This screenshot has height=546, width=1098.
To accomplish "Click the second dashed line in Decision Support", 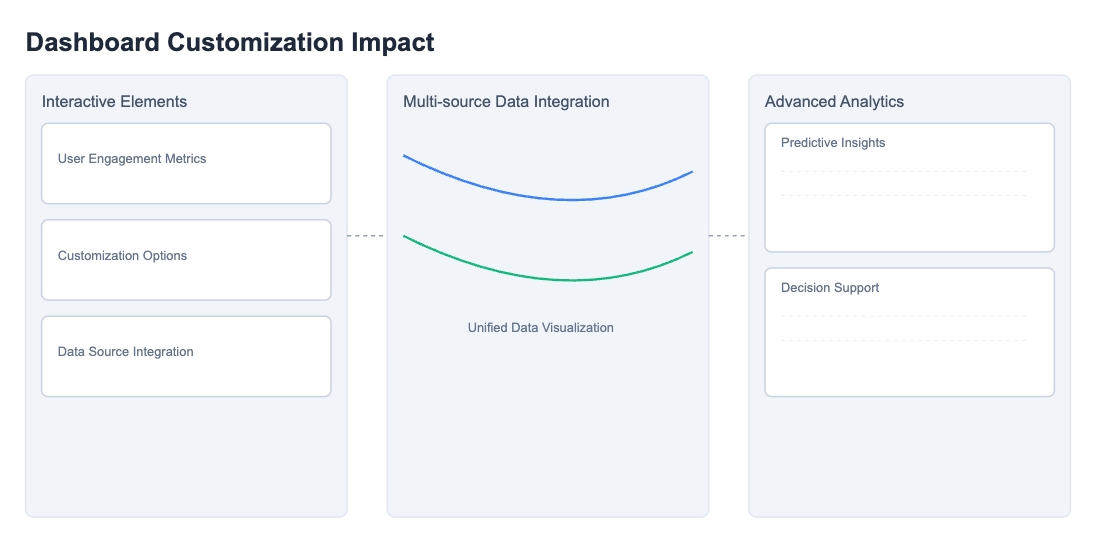I will [x=903, y=341].
